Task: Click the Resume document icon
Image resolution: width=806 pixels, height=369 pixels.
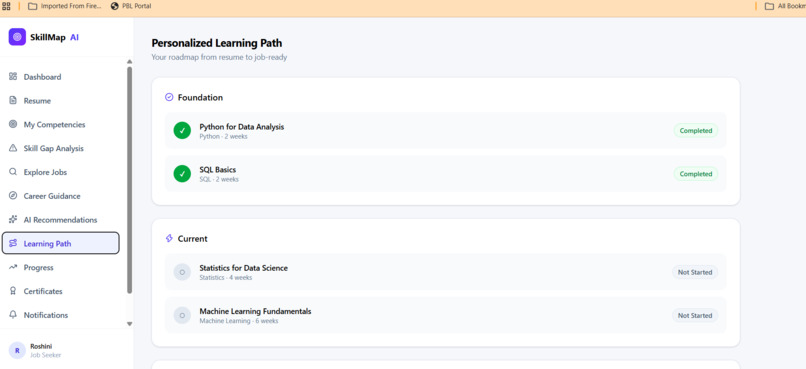Action: pyautogui.click(x=13, y=100)
